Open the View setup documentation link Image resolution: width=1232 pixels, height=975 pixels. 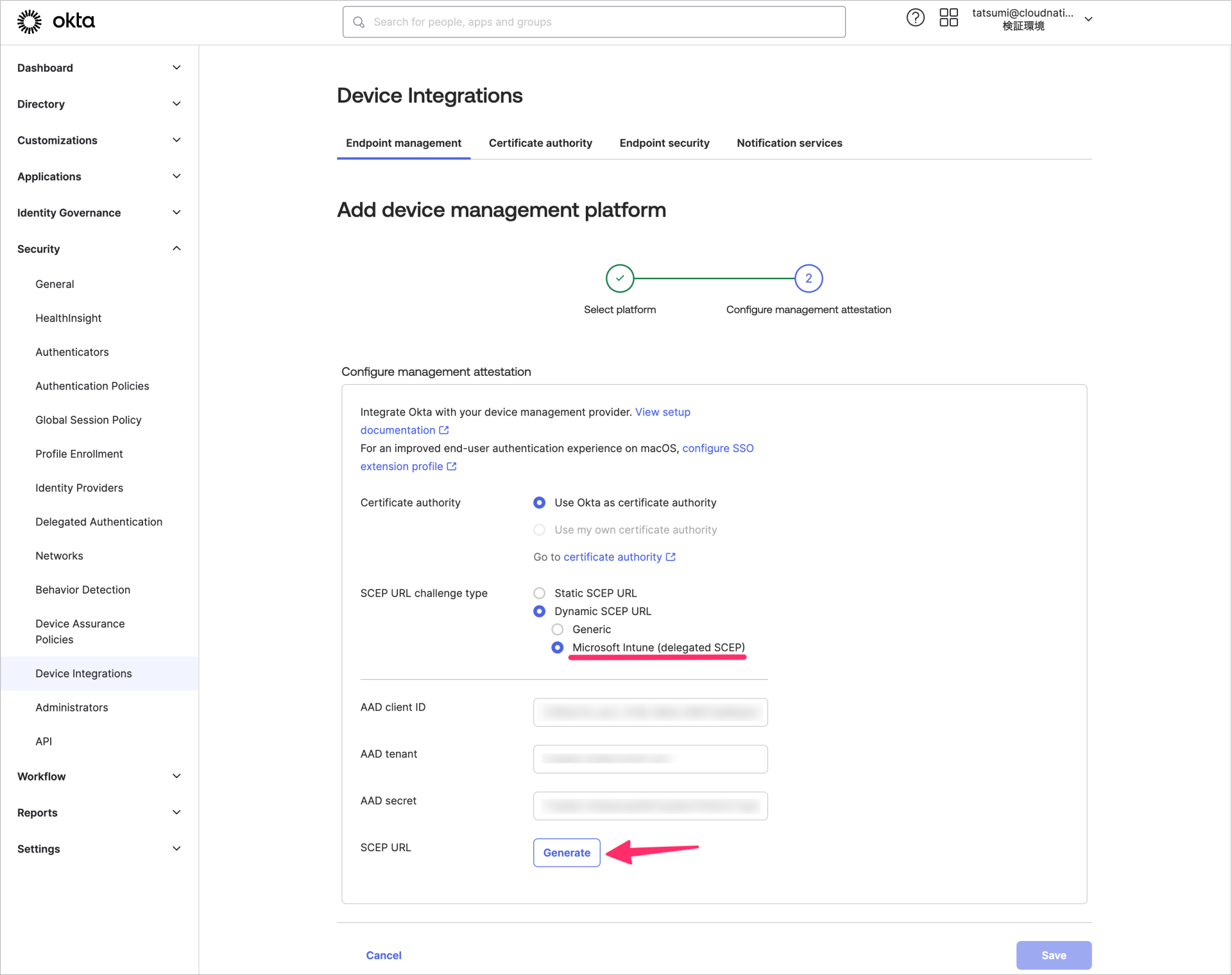click(x=663, y=412)
